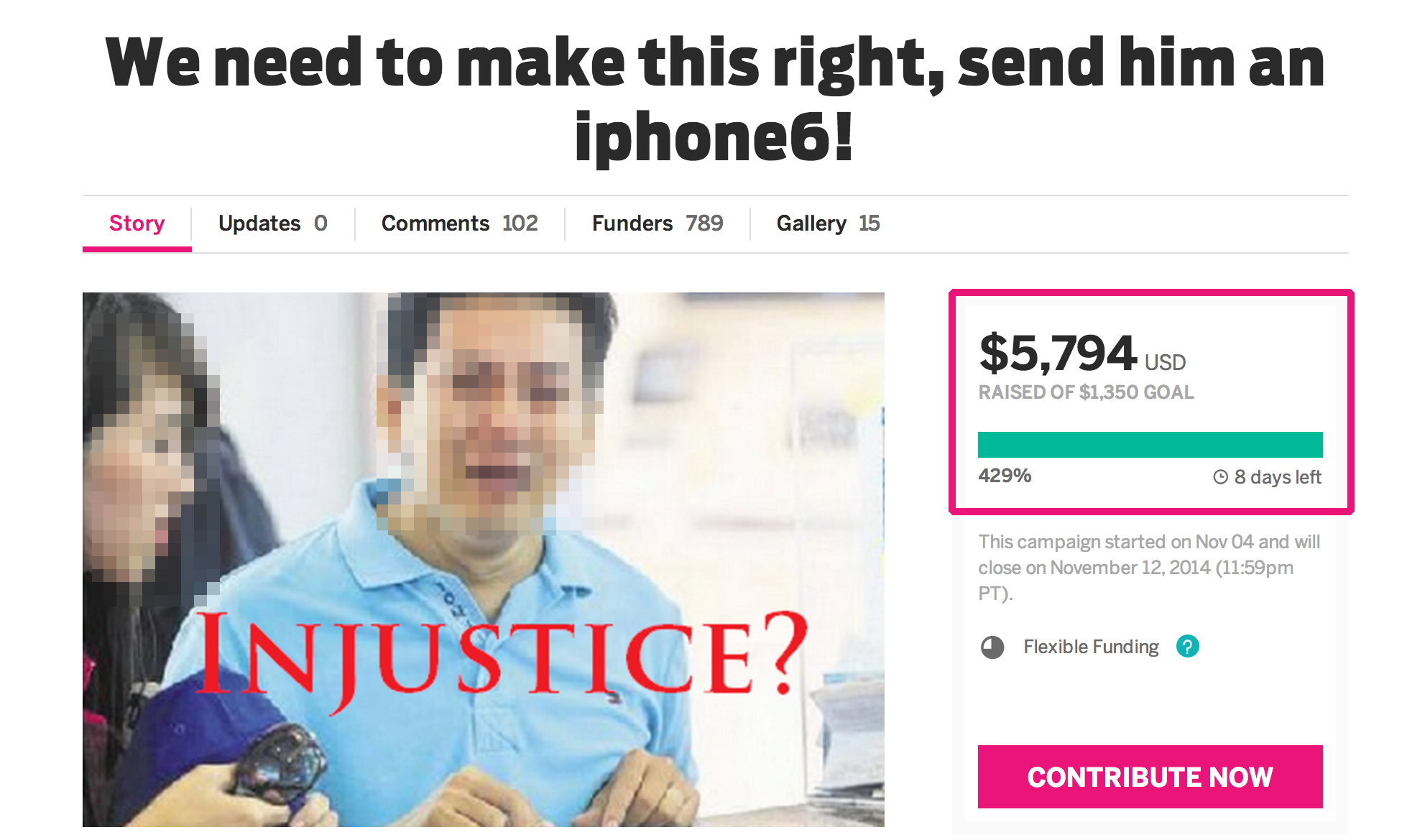Click the campaign main image

[x=484, y=559]
